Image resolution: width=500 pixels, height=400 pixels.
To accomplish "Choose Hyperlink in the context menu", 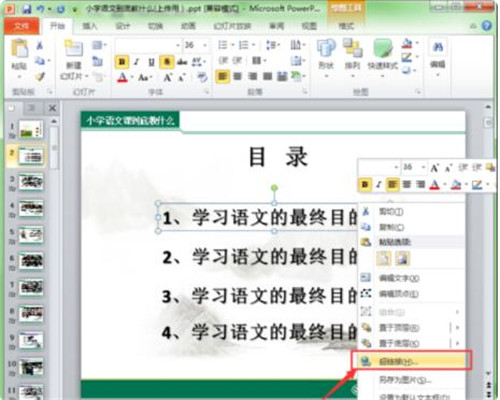I will [412, 361].
